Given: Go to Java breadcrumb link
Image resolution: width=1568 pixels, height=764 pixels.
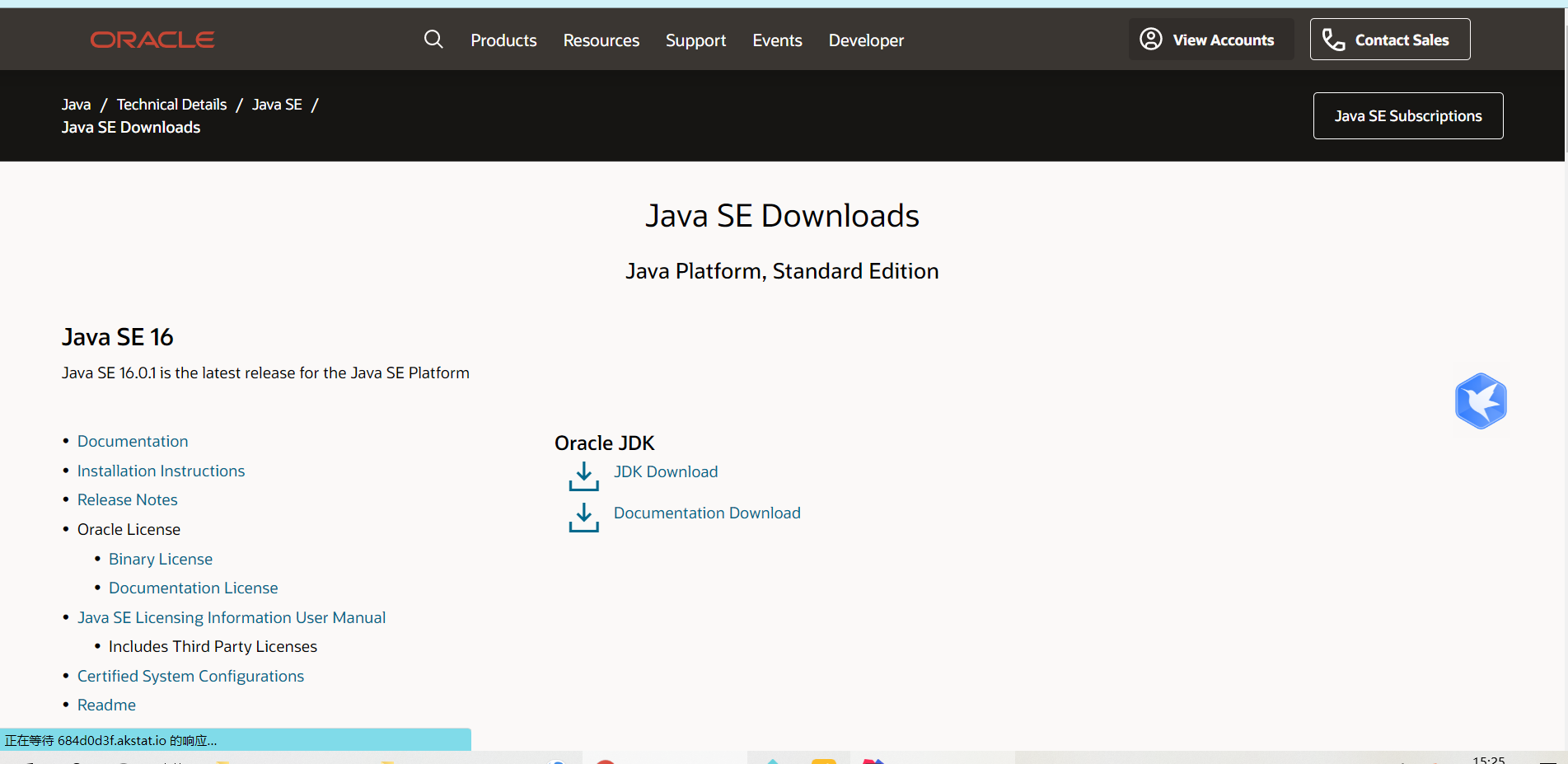Looking at the screenshot, I should click(76, 105).
